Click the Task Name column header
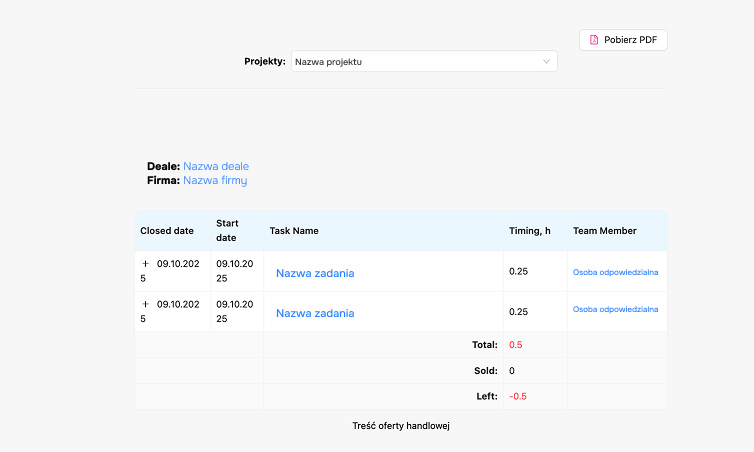 294,231
